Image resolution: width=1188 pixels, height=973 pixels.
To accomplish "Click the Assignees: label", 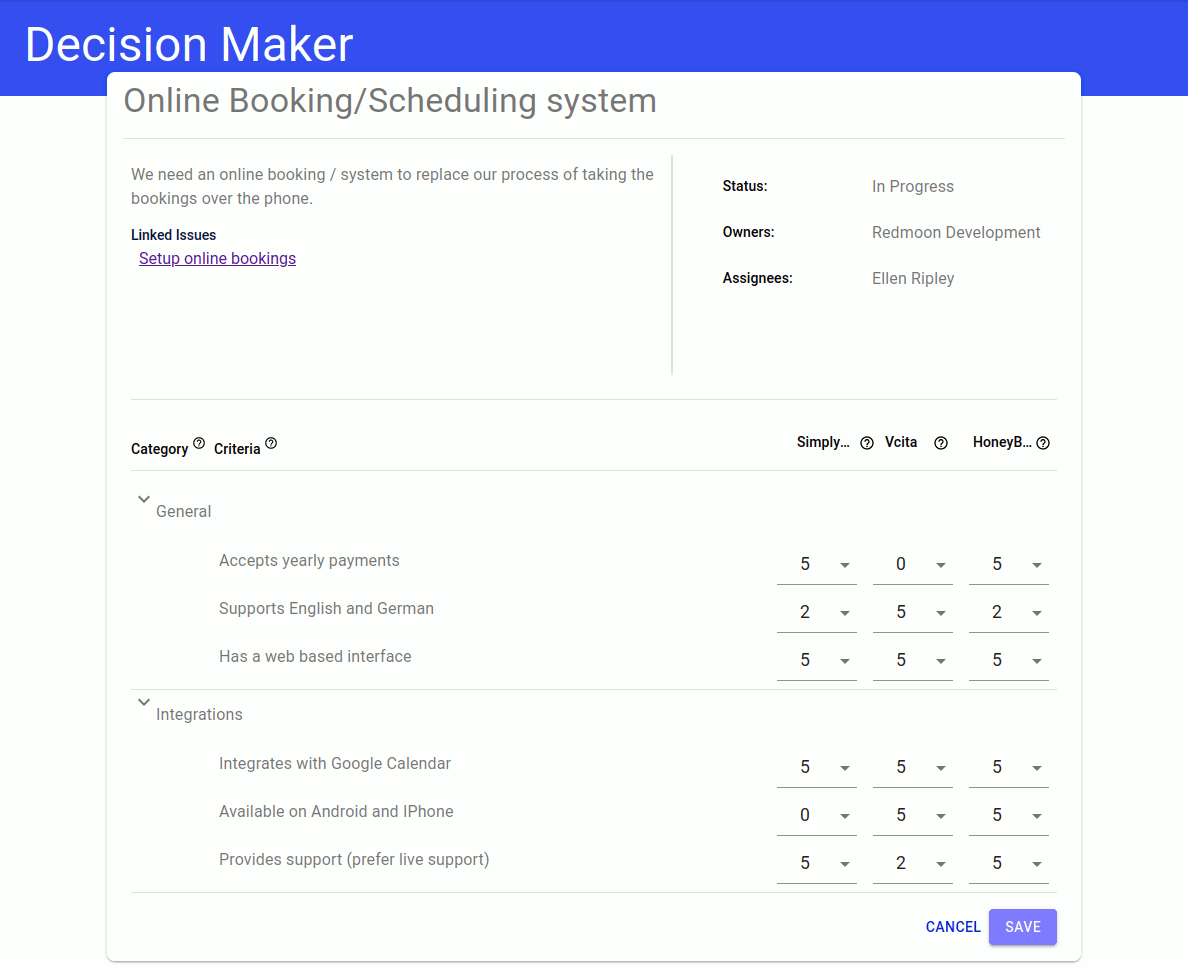I will [758, 279].
